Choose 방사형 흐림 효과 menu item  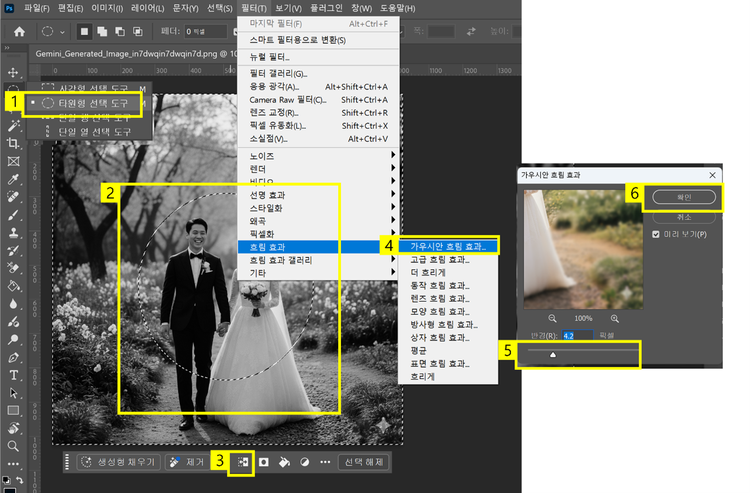pyautogui.click(x=448, y=325)
